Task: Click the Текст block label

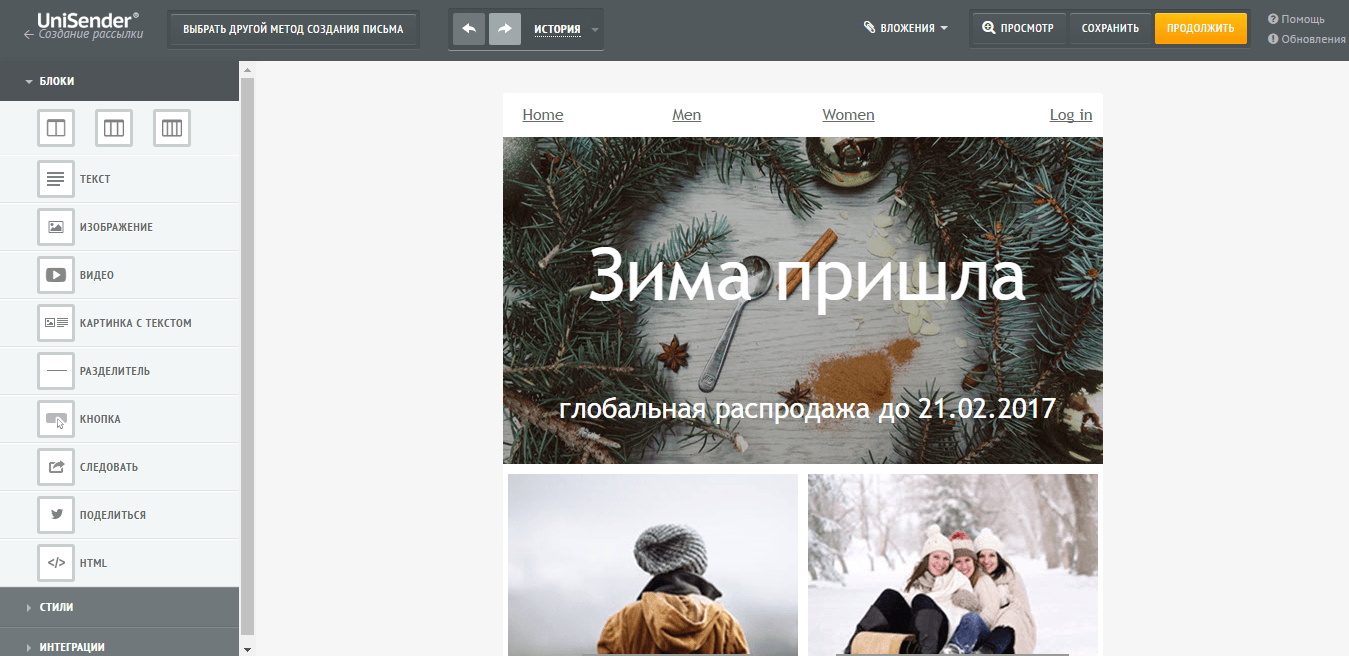Action: 95,179
